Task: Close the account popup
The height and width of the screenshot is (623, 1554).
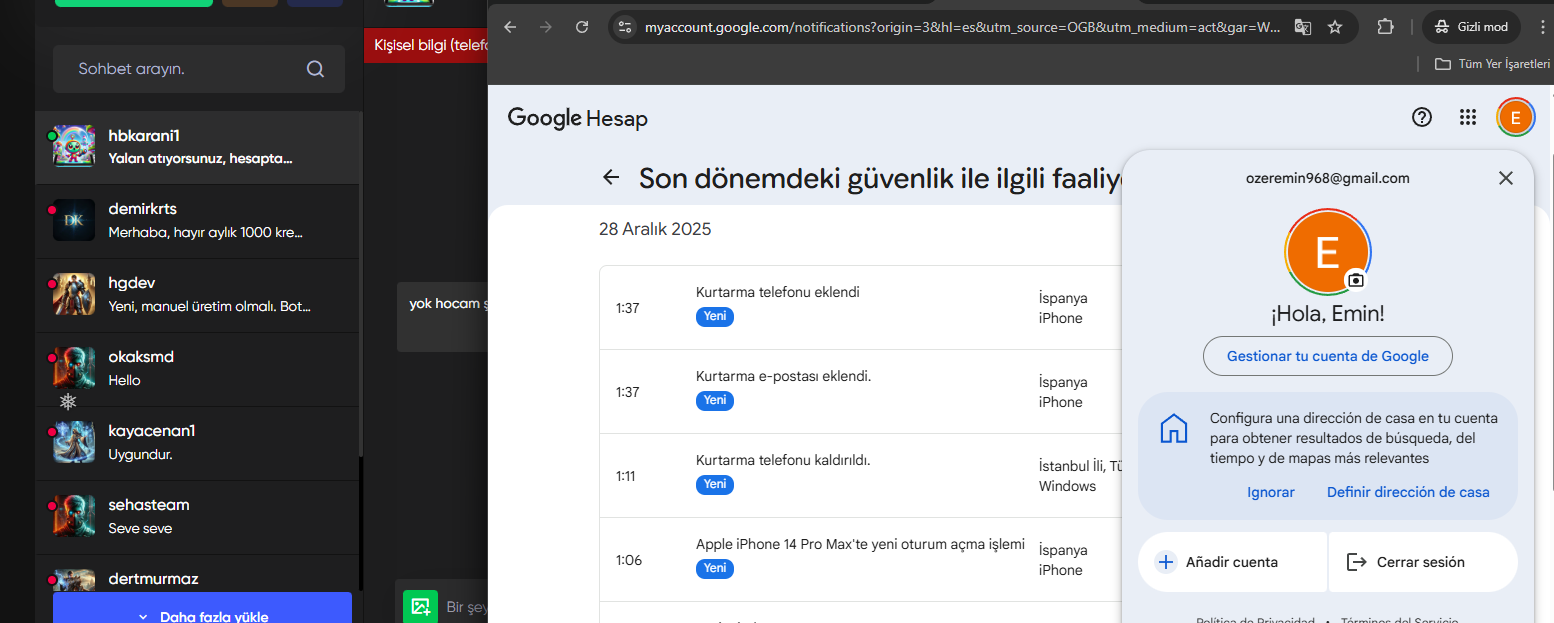Action: pos(1506,178)
